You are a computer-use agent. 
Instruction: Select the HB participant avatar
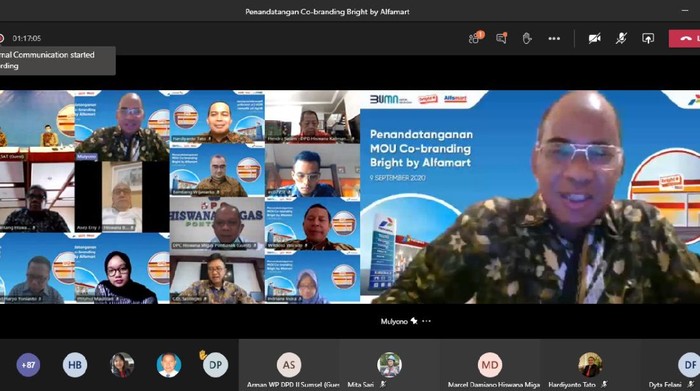pyautogui.click(x=75, y=365)
